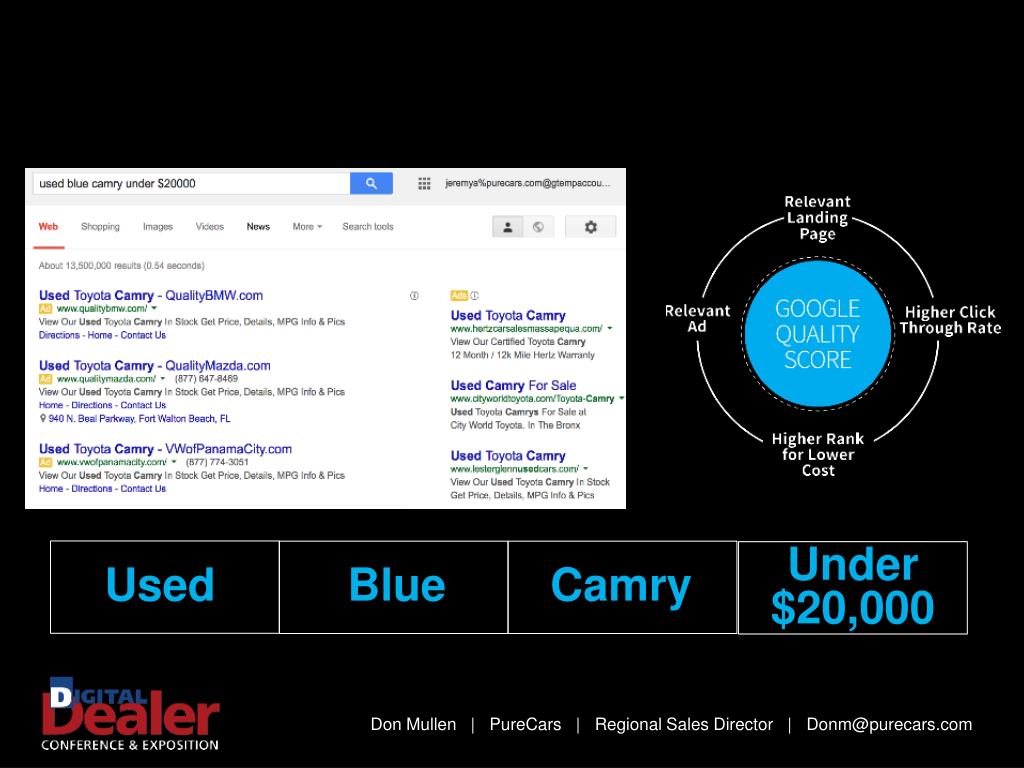The width and height of the screenshot is (1024, 768).
Task: Open Used Camry For Sale ad
Action: 513,385
